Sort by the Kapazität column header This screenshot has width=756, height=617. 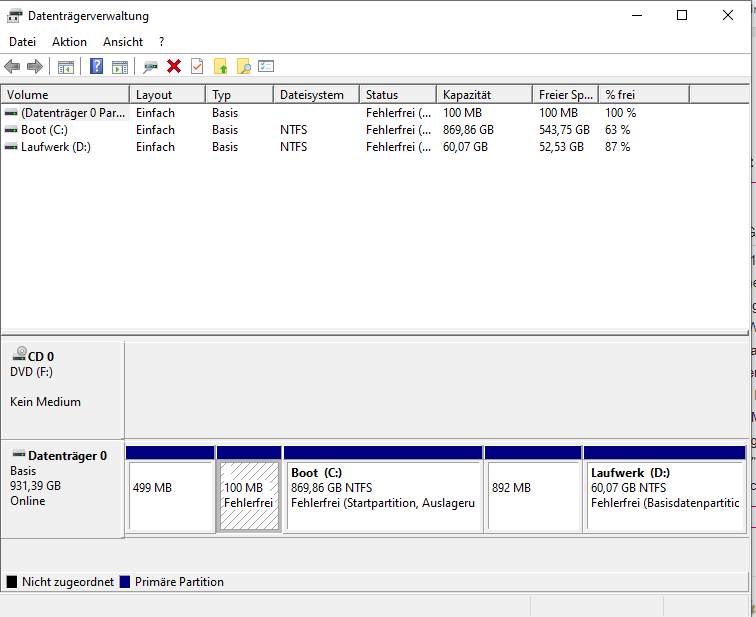tap(485, 94)
